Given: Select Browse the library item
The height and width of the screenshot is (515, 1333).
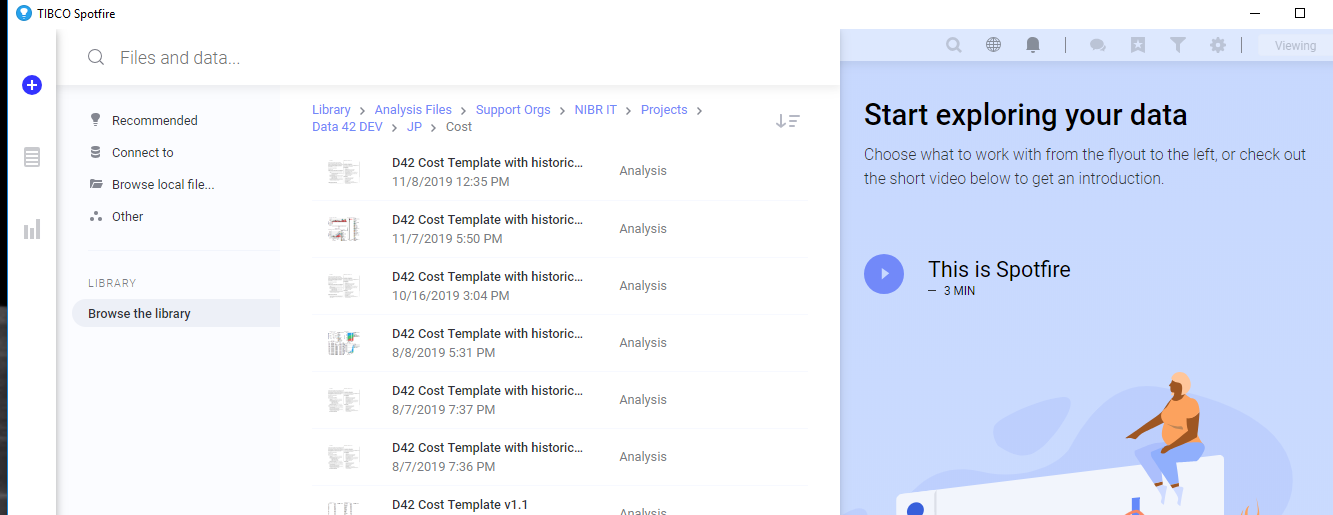Looking at the screenshot, I should tap(139, 314).
